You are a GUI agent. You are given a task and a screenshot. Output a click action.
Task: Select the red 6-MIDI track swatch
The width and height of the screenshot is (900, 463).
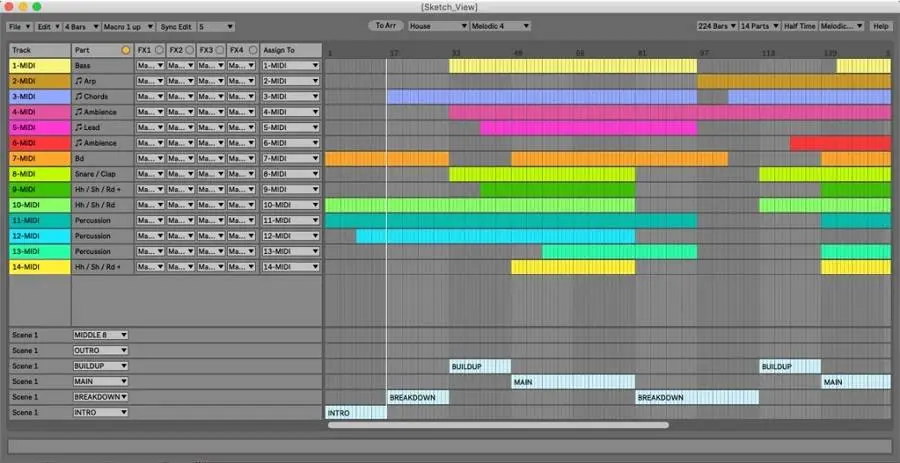coord(40,143)
